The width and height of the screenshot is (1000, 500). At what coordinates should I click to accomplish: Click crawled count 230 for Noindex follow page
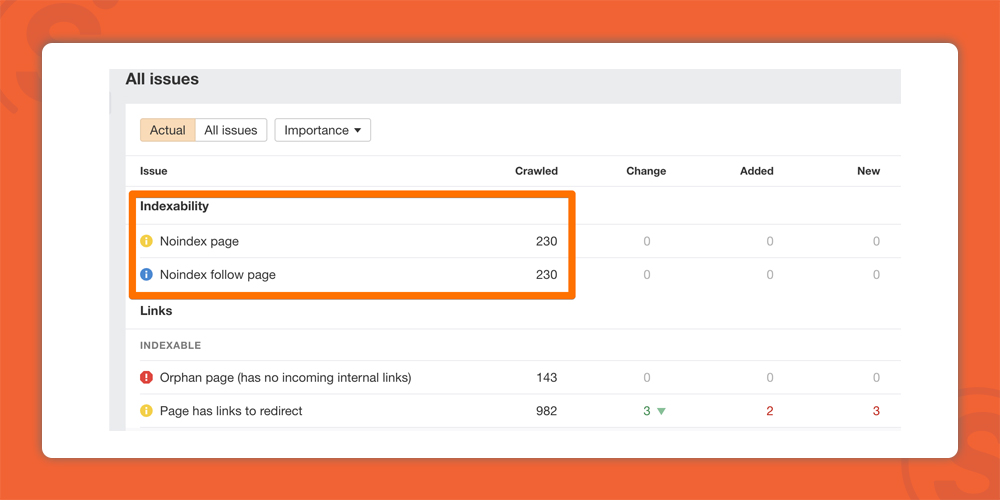click(547, 275)
